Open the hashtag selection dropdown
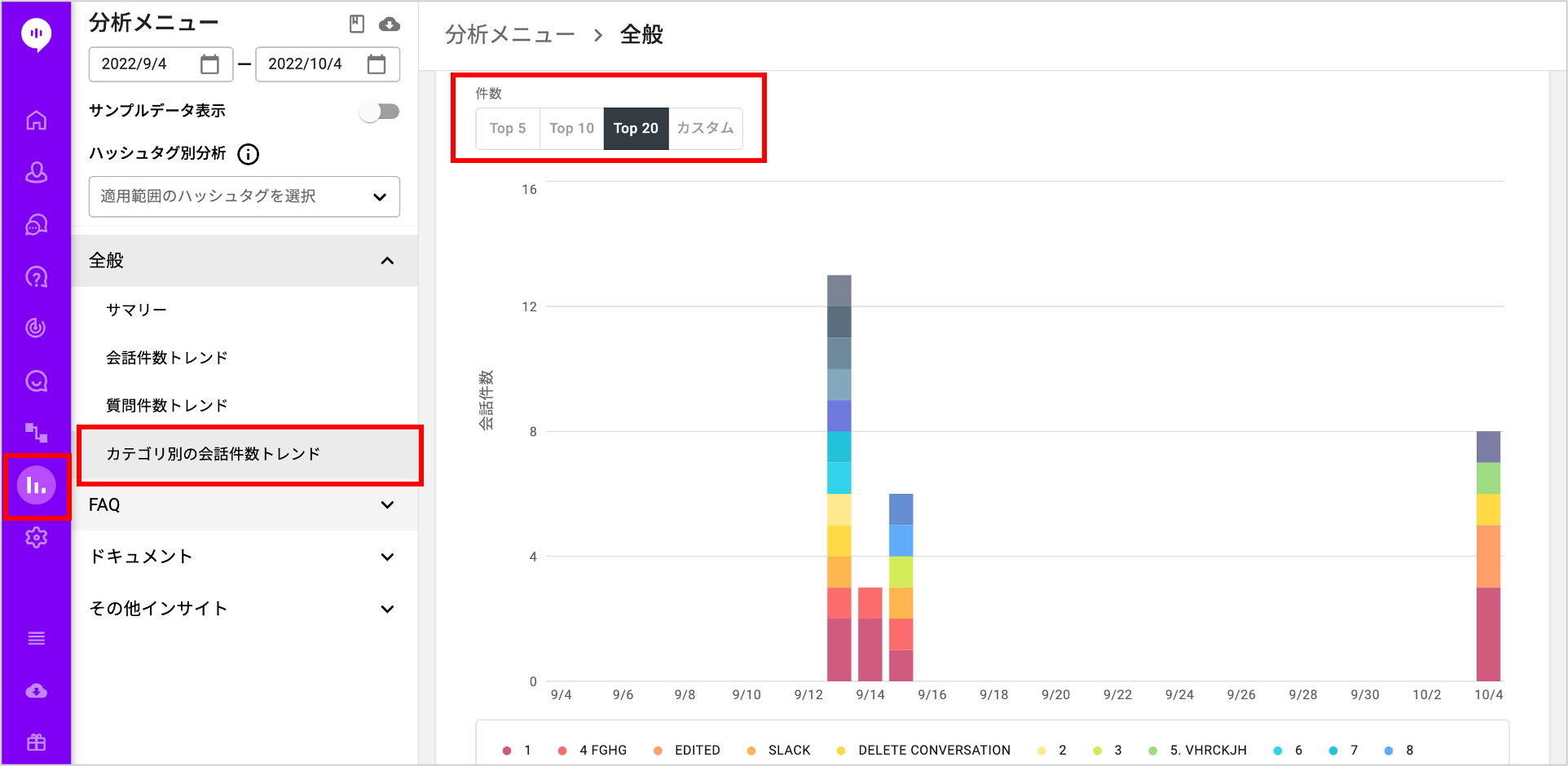Viewport: 1568px width, 766px height. (244, 196)
